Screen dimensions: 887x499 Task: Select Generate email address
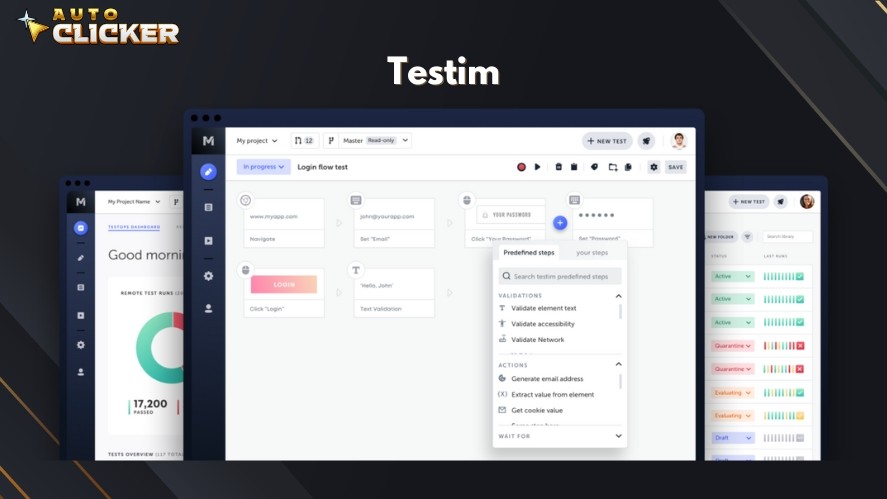point(546,378)
